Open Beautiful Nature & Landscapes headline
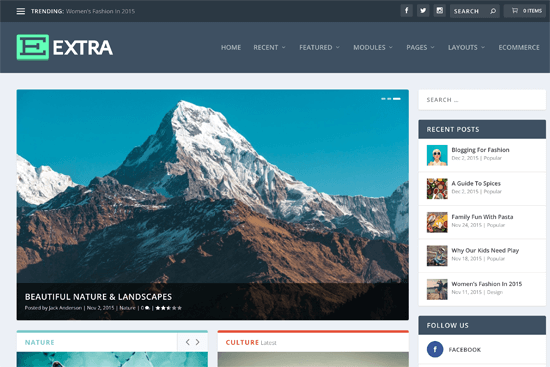 point(98,297)
